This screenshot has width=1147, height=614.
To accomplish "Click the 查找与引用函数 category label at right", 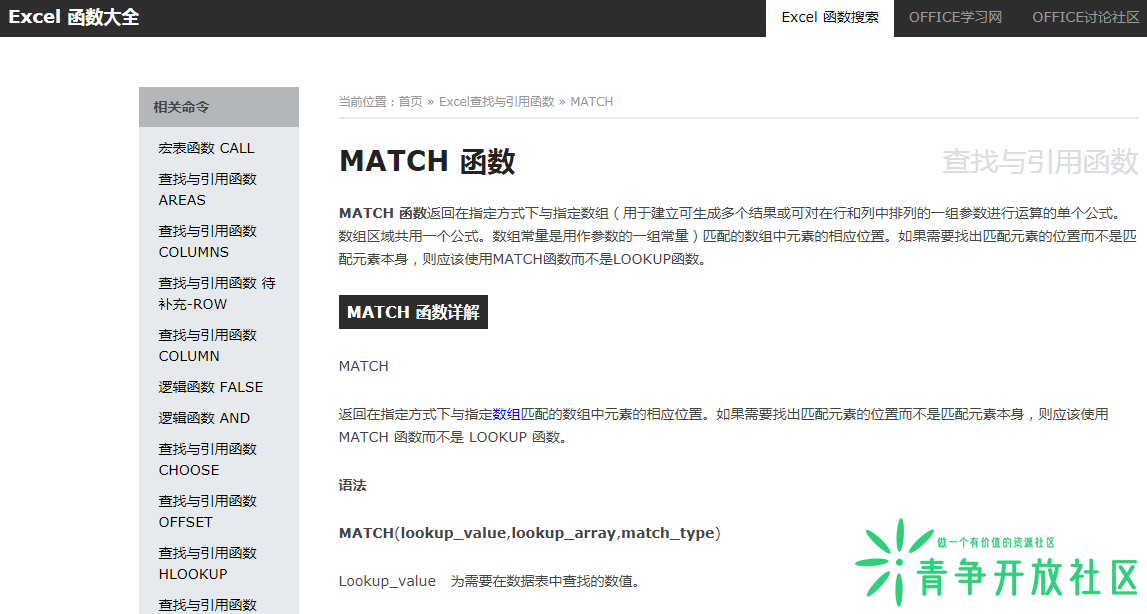I will pos(1040,162).
